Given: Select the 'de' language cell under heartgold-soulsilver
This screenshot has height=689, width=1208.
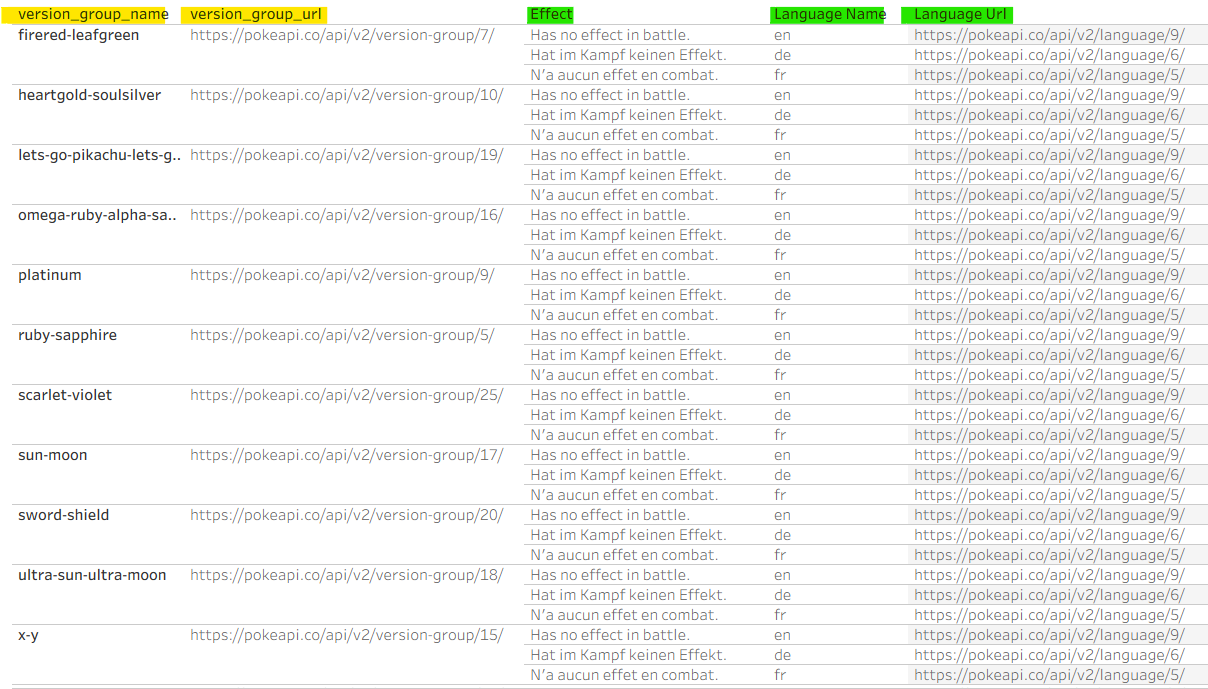Looking at the screenshot, I should (x=782, y=115).
